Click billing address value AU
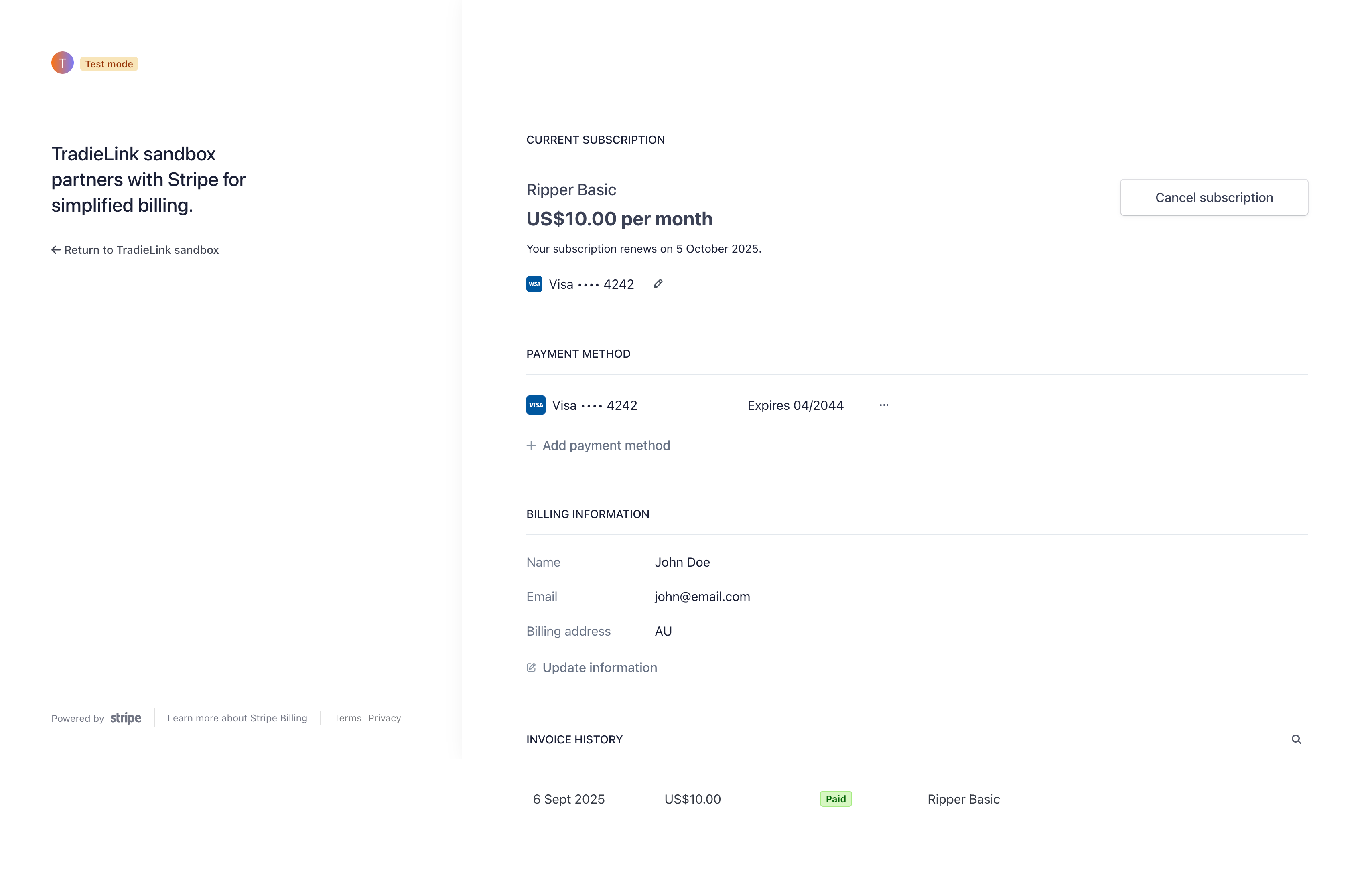Image resolution: width=1372 pixels, height=895 pixels. click(x=663, y=632)
